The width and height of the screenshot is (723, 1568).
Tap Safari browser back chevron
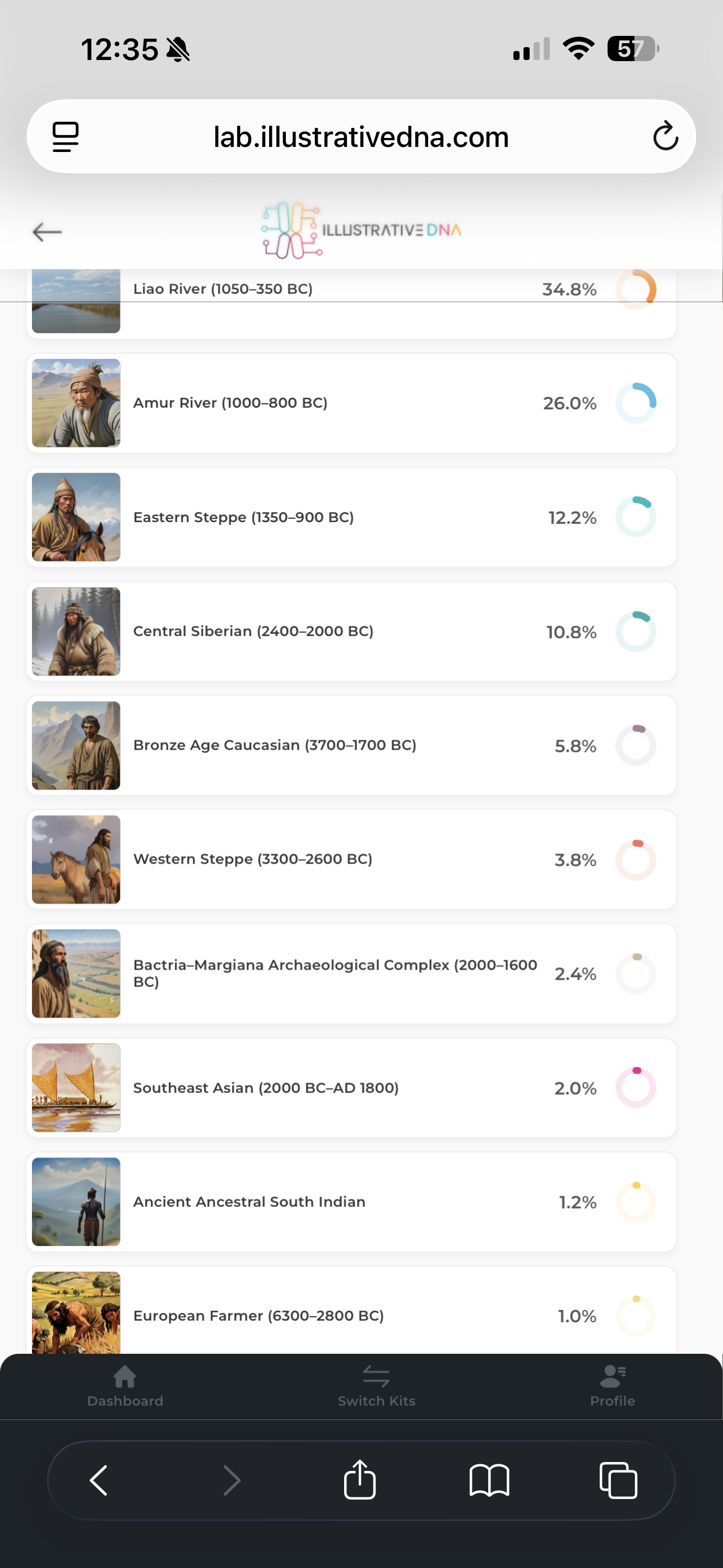tap(99, 1480)
